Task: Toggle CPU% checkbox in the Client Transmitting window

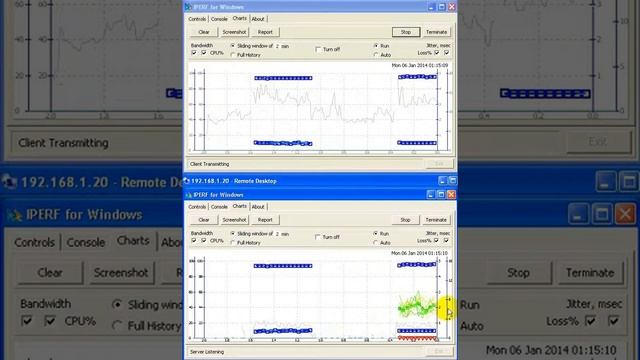Action: 204,53
